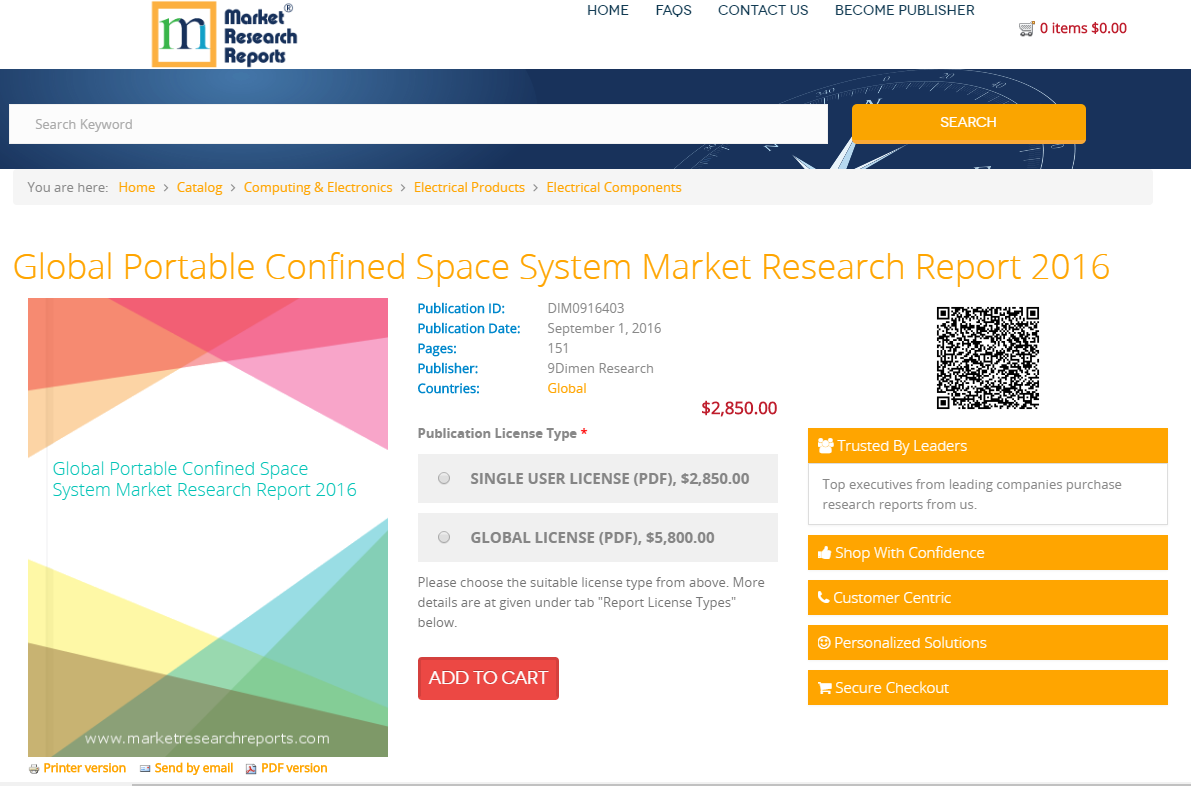
Task: Click publisher name 9Dimen Research
Action: pos(600,368)
